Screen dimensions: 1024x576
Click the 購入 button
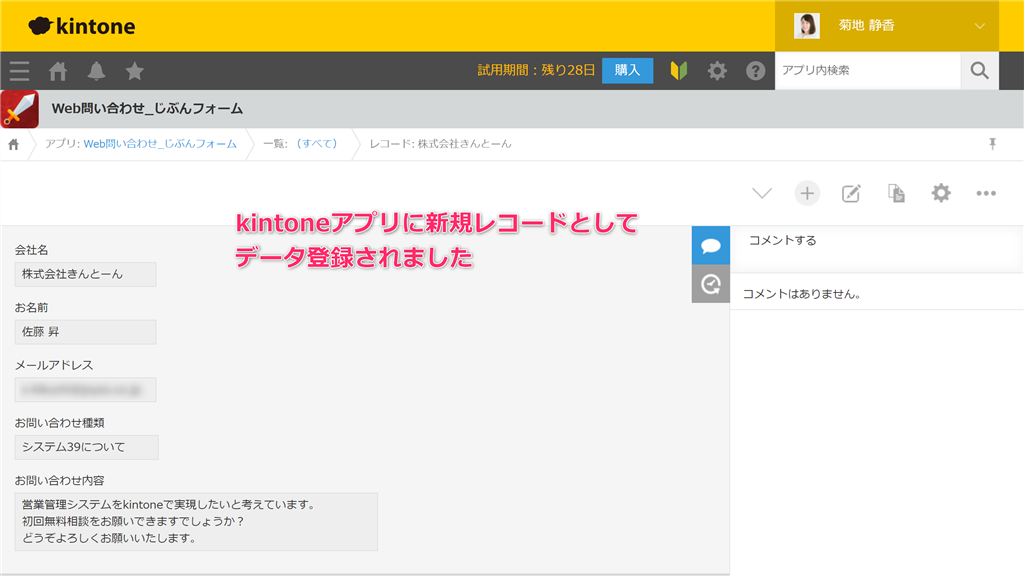click(627, 71)
